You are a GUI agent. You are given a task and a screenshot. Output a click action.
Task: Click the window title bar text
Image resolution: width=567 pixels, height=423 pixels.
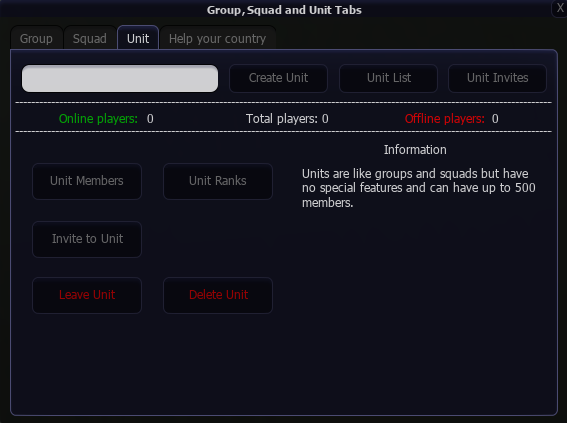tap(284, 10)
